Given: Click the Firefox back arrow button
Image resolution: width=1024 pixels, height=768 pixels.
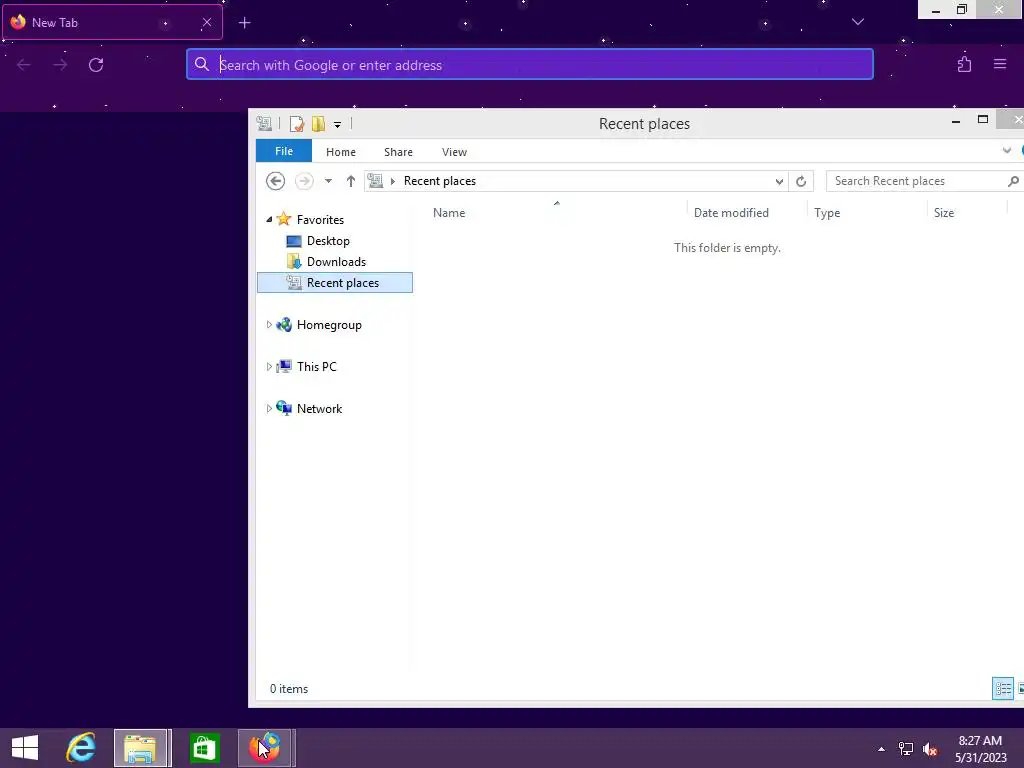Looking at the screenshot, I should (24, 65).
